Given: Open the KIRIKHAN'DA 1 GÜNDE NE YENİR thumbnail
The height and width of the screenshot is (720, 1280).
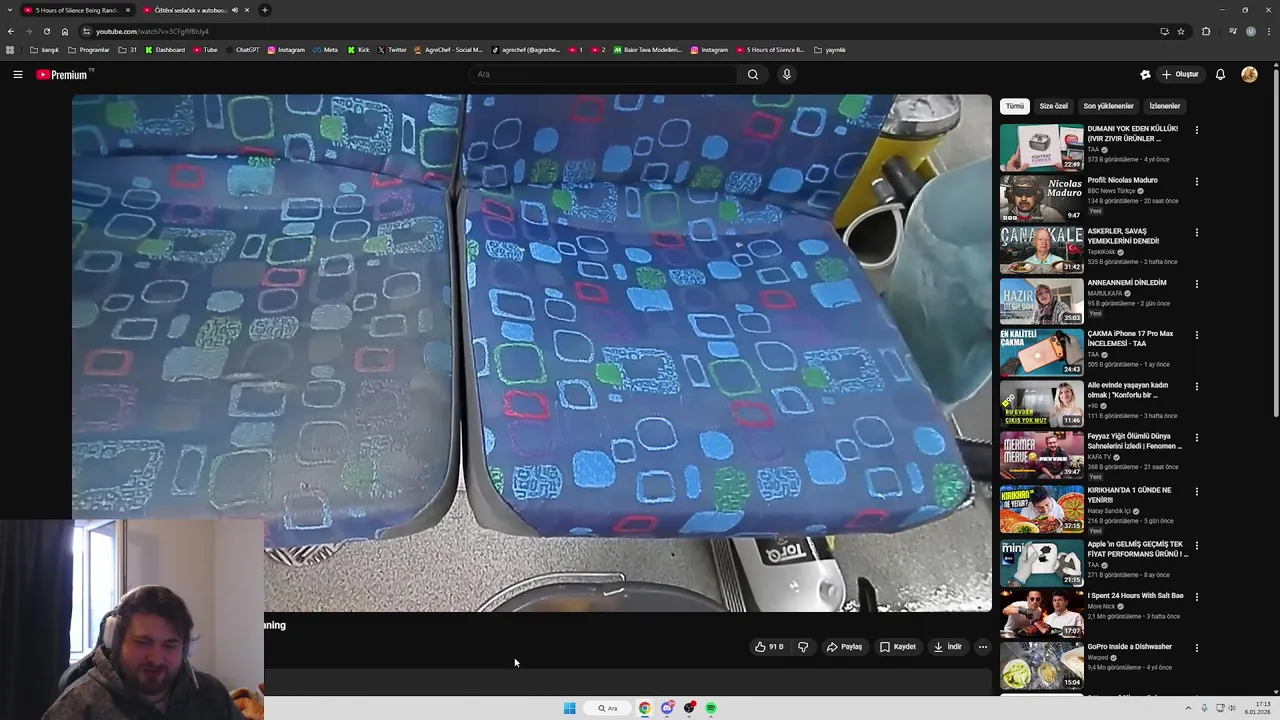Looking at the screenshot, I should (x=1041, y=509).
